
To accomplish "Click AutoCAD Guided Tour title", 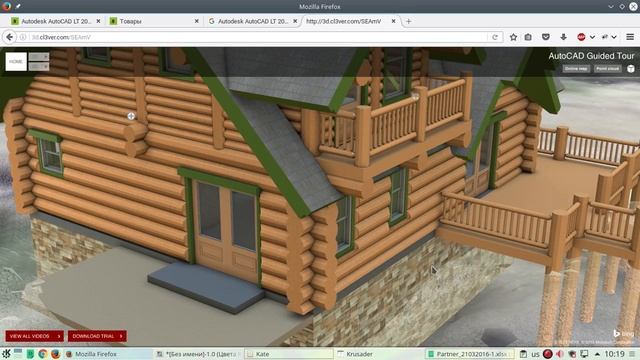I will click(591, 56).
